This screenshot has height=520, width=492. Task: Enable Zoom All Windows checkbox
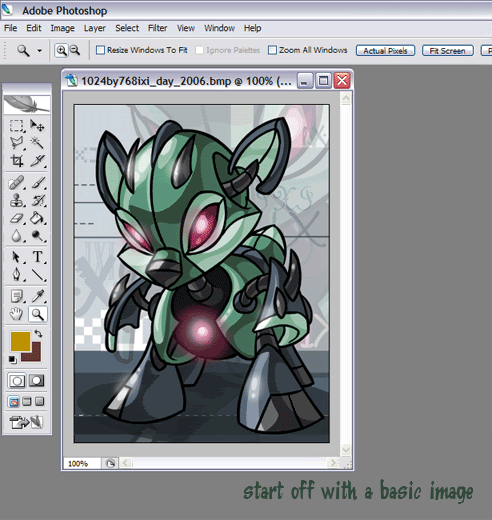[272, 50]
